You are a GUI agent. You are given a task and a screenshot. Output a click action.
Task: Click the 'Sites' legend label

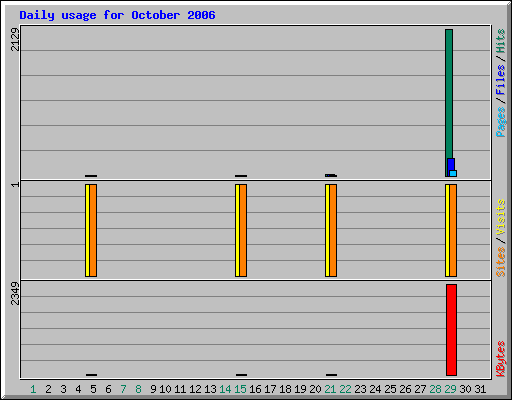coord(500,262)
